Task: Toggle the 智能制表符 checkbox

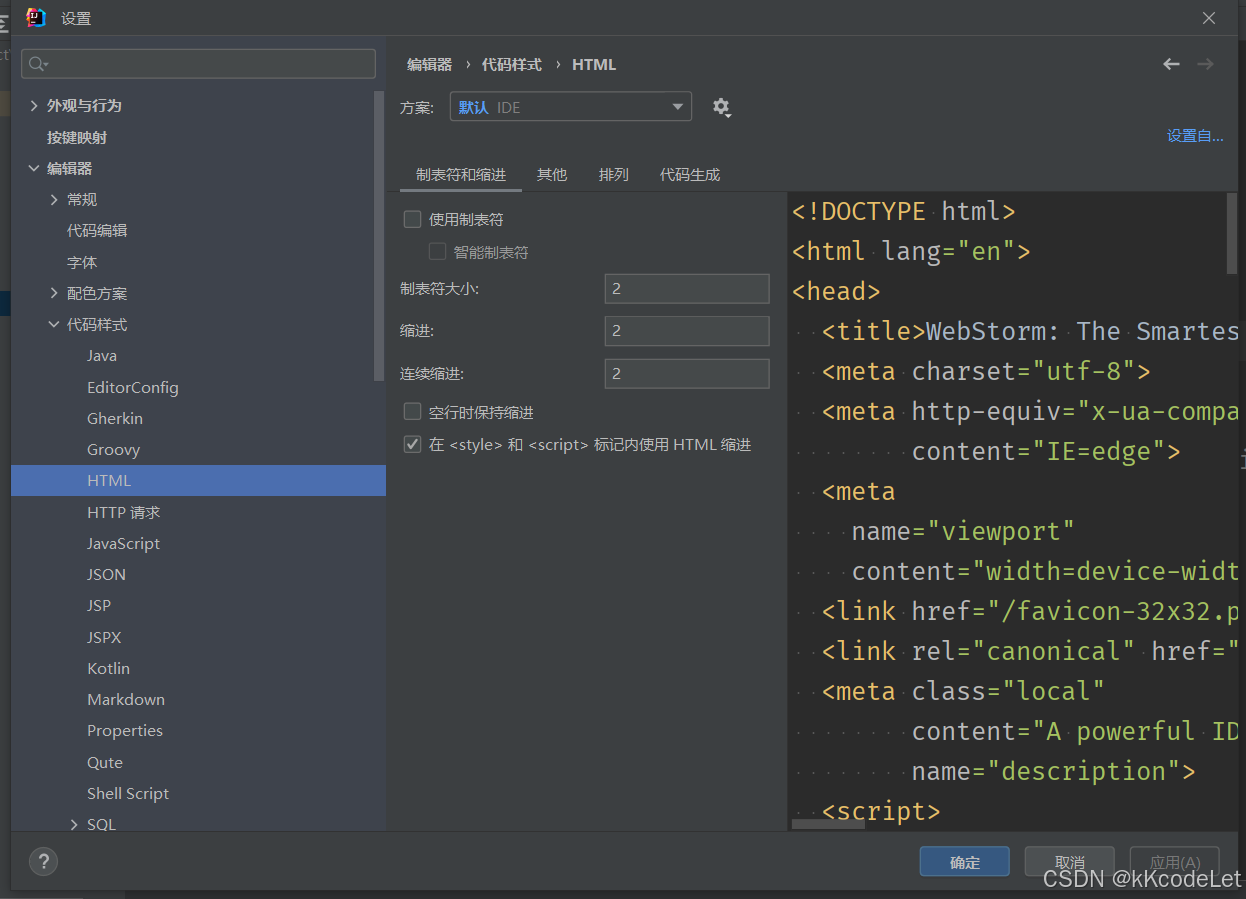Action: coord(437,252)
